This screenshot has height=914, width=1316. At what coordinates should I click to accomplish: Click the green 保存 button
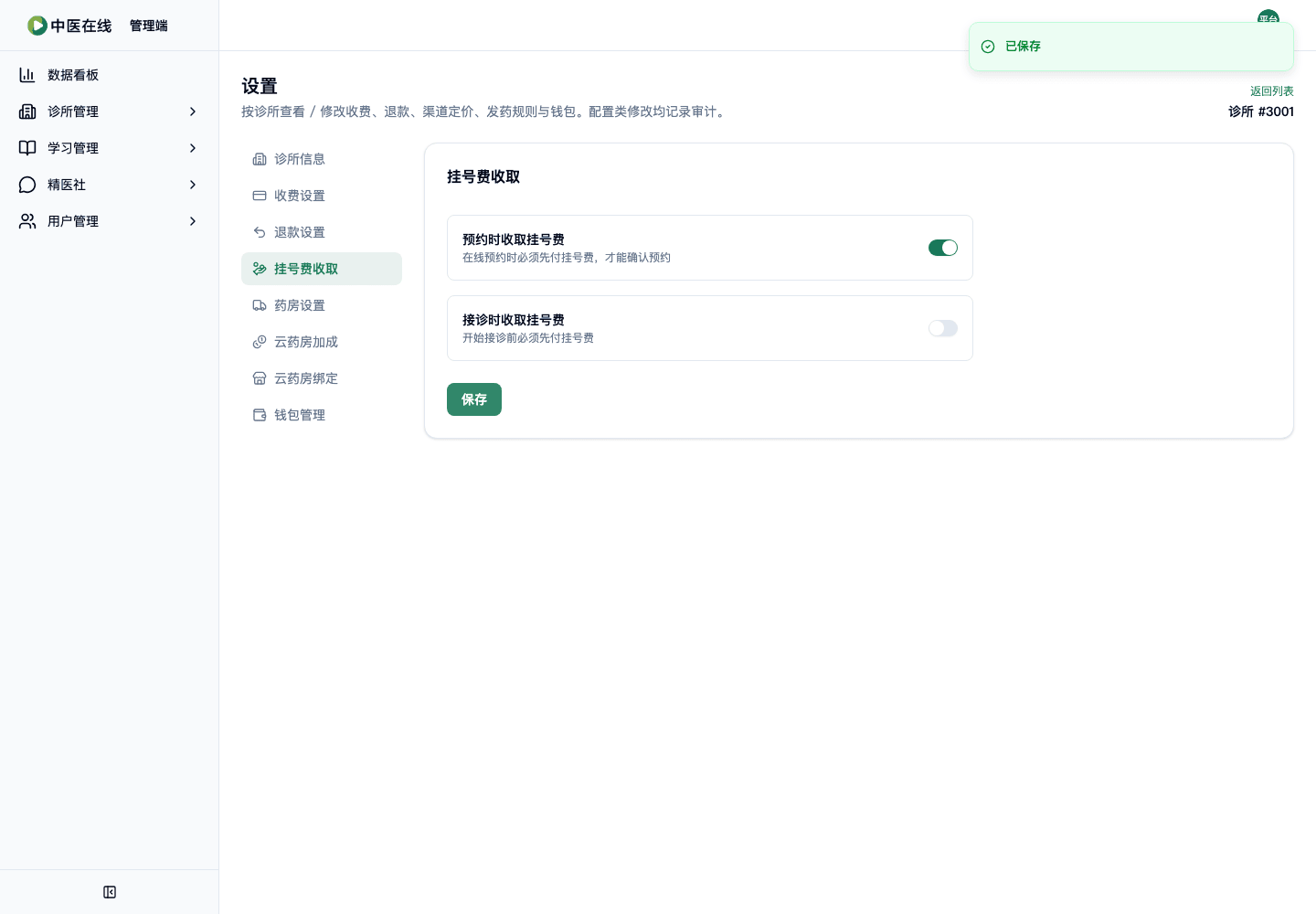(474, 399)
